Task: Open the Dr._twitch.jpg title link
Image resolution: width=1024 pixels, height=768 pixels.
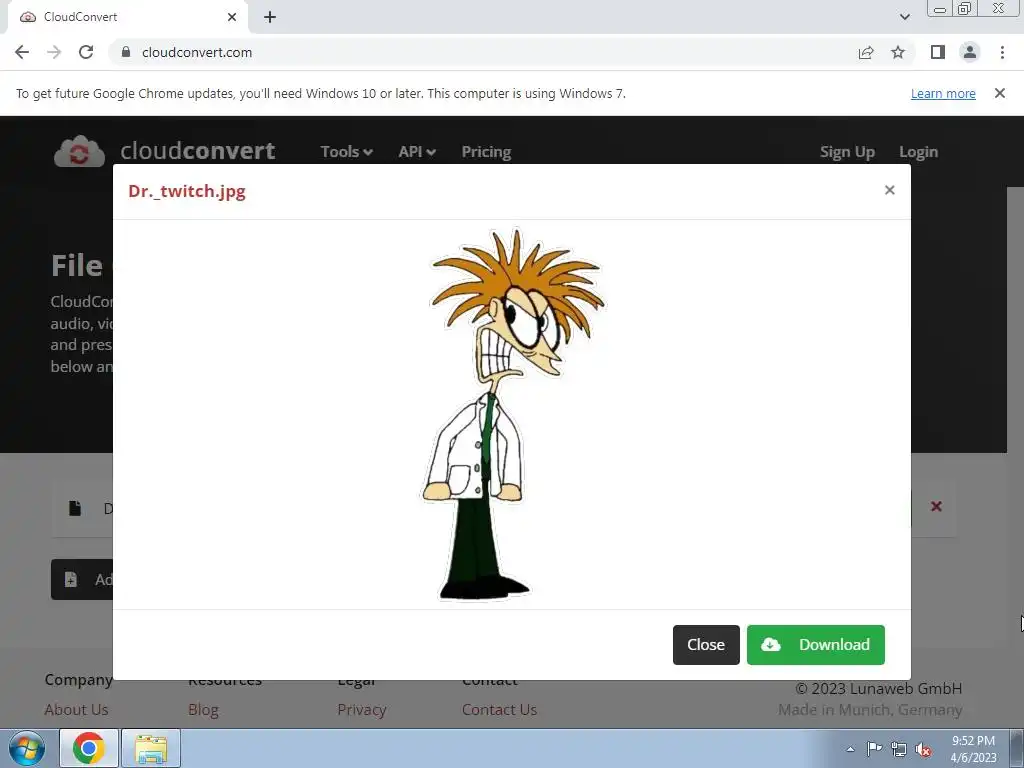Action: (x=187, y=191)
